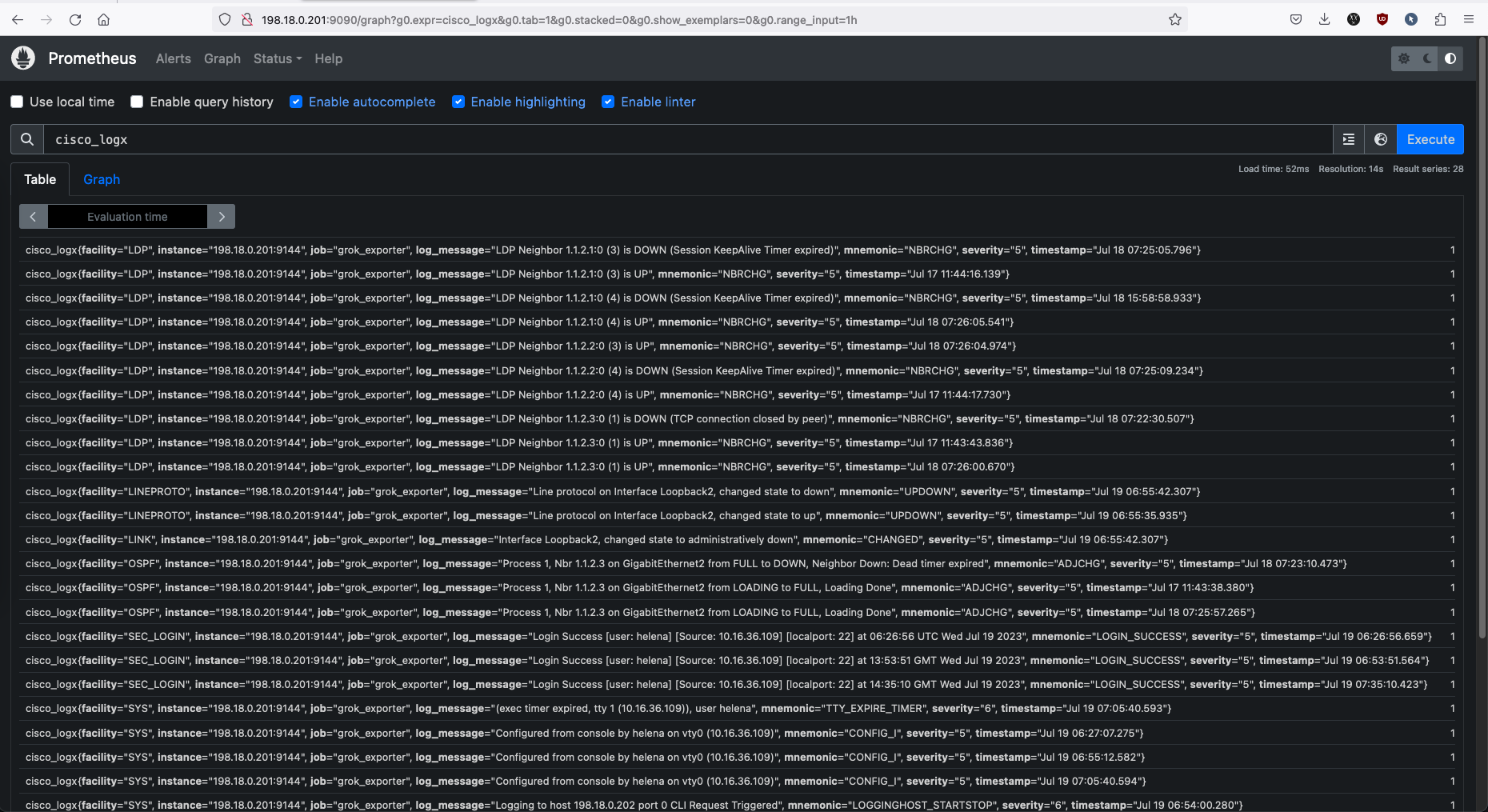Bookmark this page with star icon
1488x812 pixels.
coord(1174,20)
